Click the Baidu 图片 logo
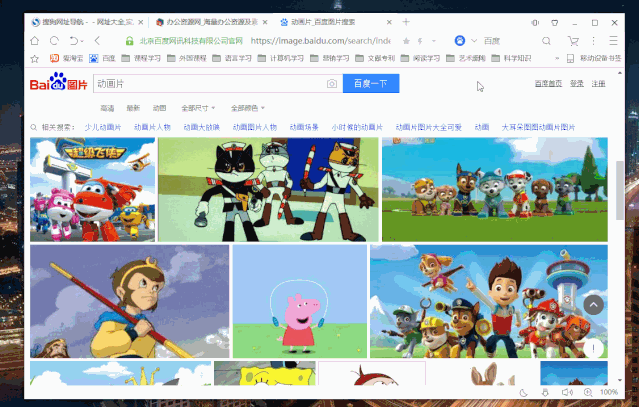Screen dimensions: 639x407 click(x=59, y=81)
